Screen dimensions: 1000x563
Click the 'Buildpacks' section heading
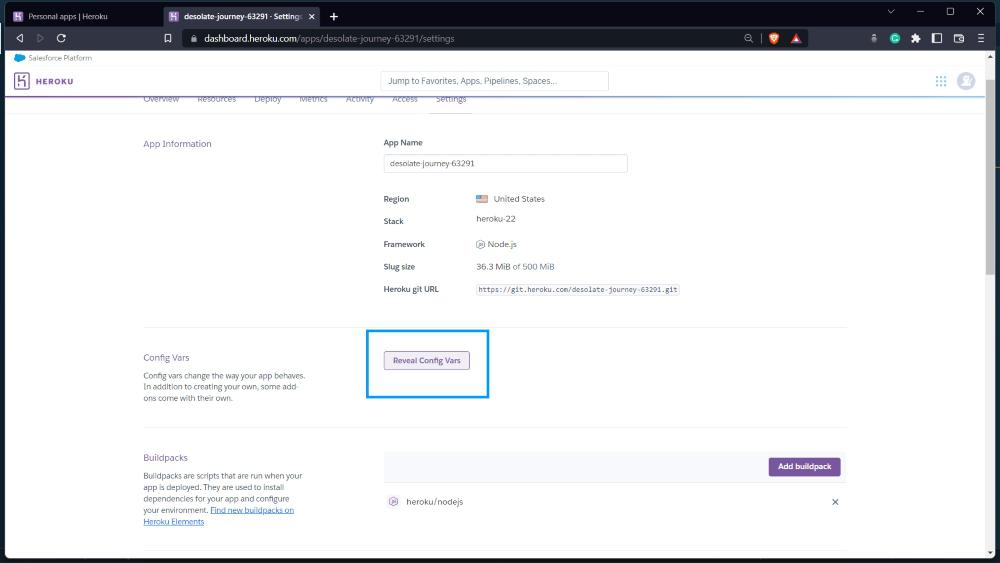165,458
